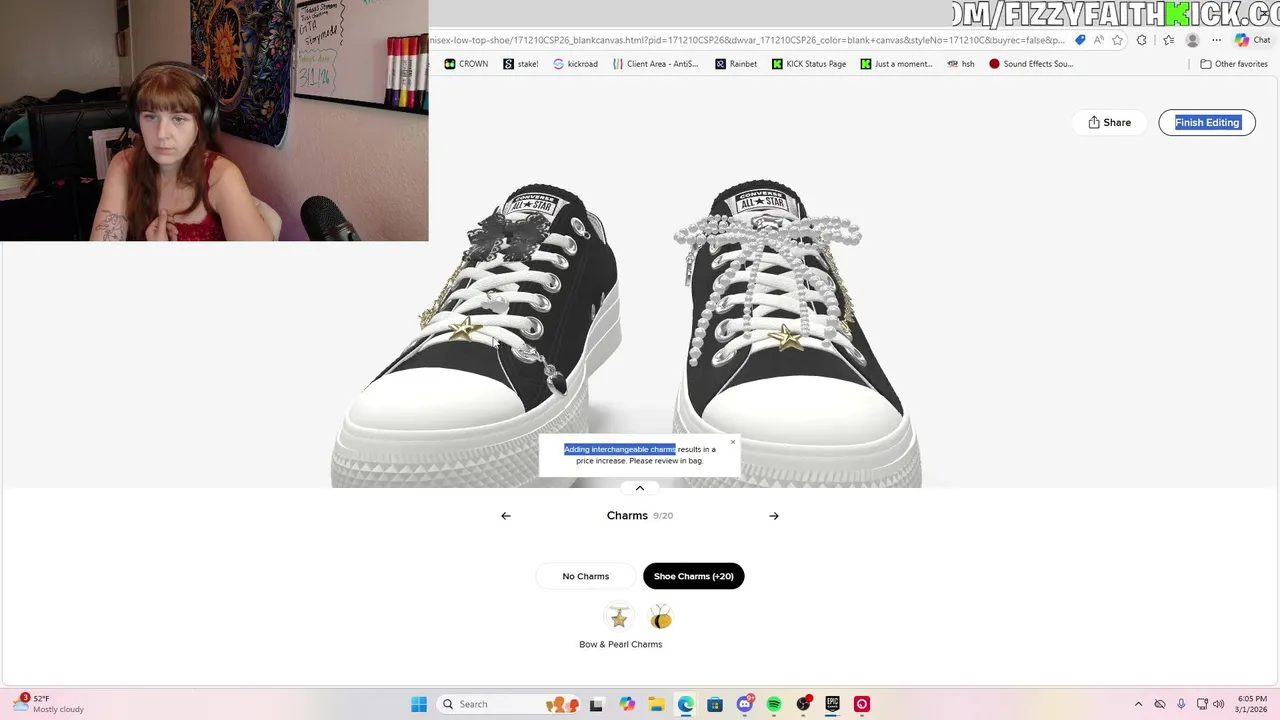Open the favorites list icon
Screen dimensions: 1280x720
1168,40
